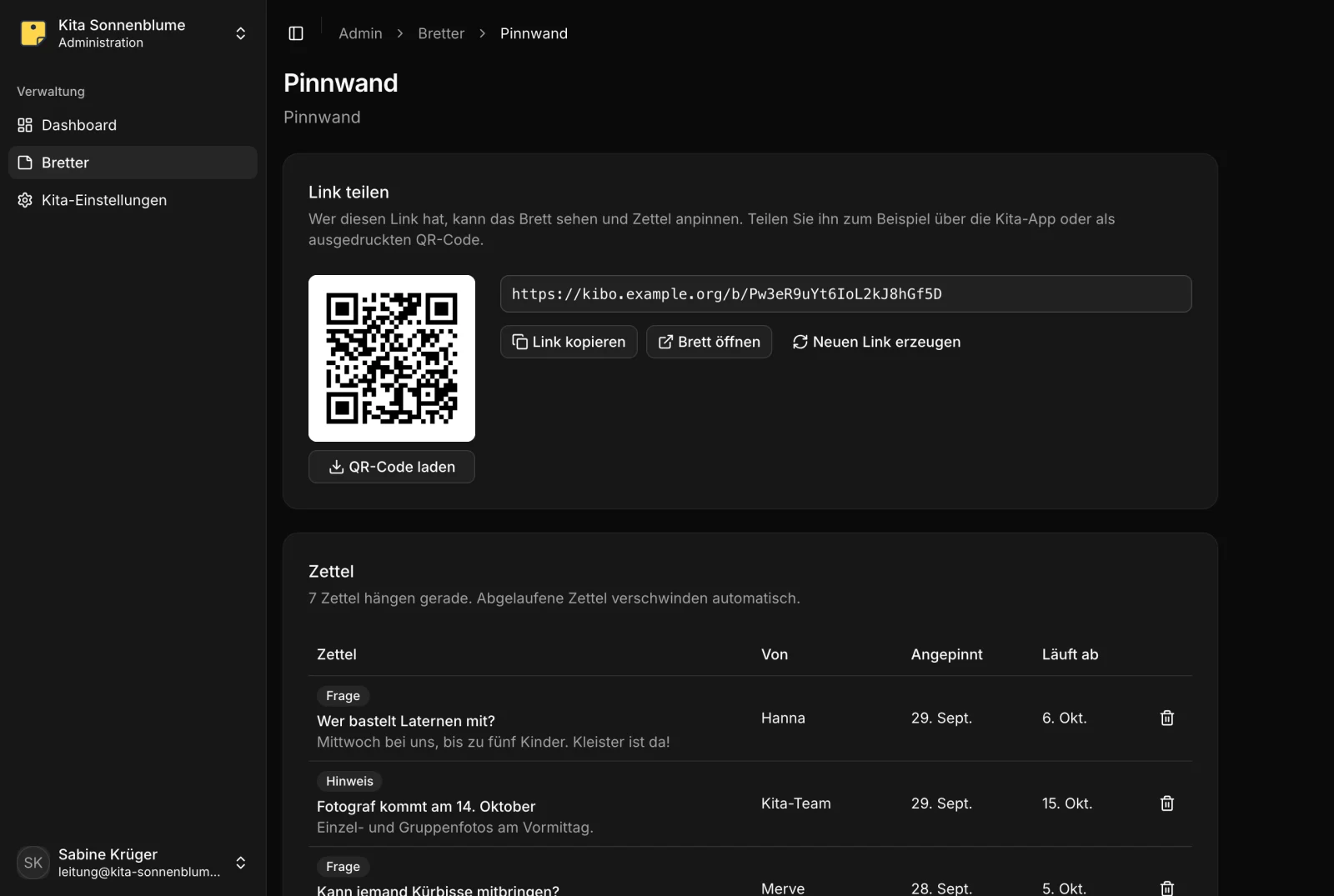Open Kita-Einstellungen in the sidebar
This screenshot has width=1334, height=896.
click(133, 200)
